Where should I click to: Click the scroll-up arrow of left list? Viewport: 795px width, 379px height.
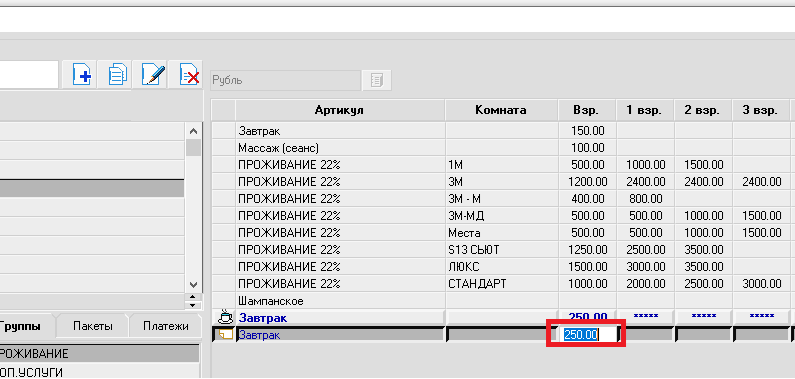click(193, 131)
